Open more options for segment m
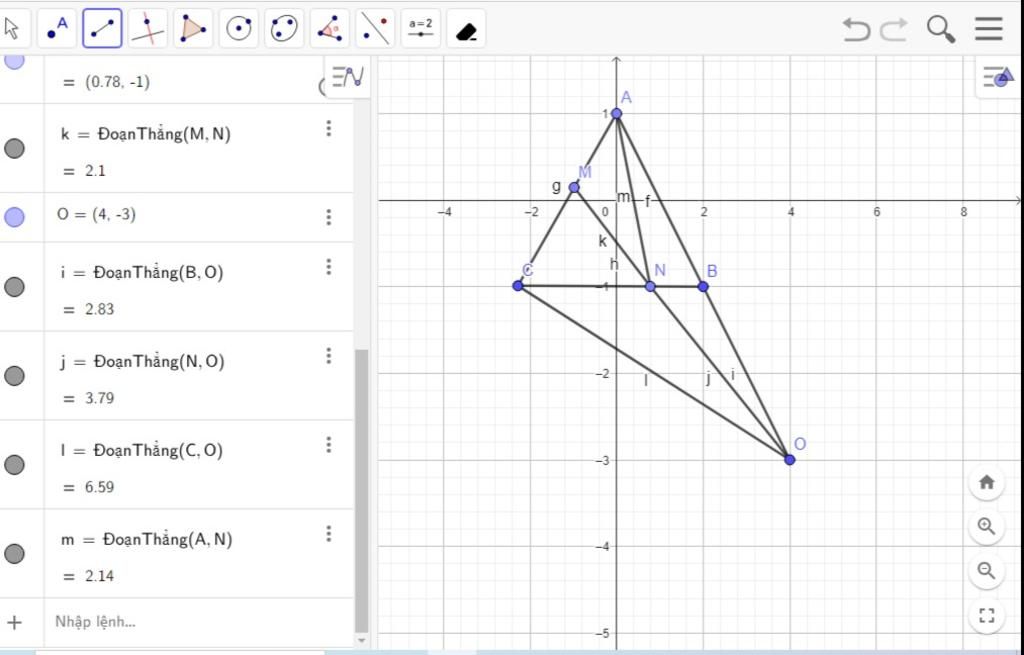The height and width of the screenshot is (655, 1024). 328,534
